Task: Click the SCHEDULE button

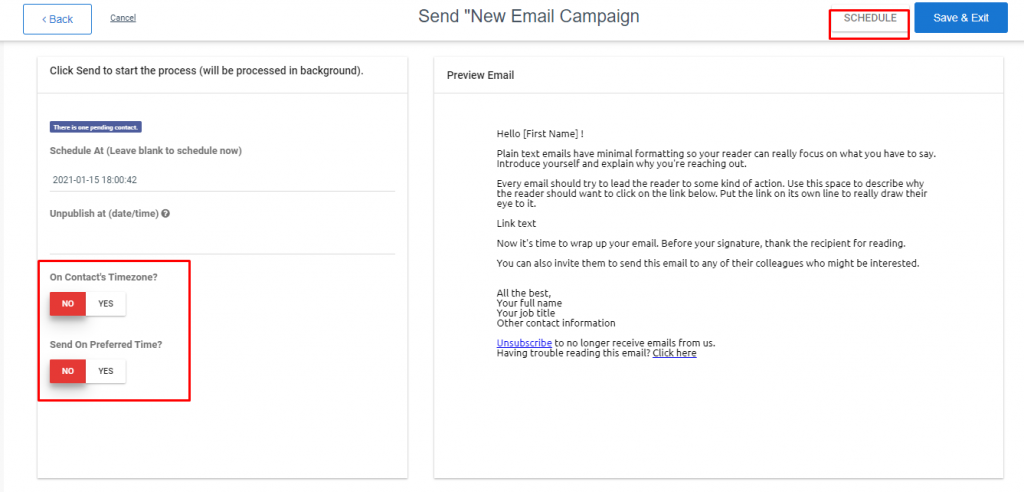Action: (870, 18)
